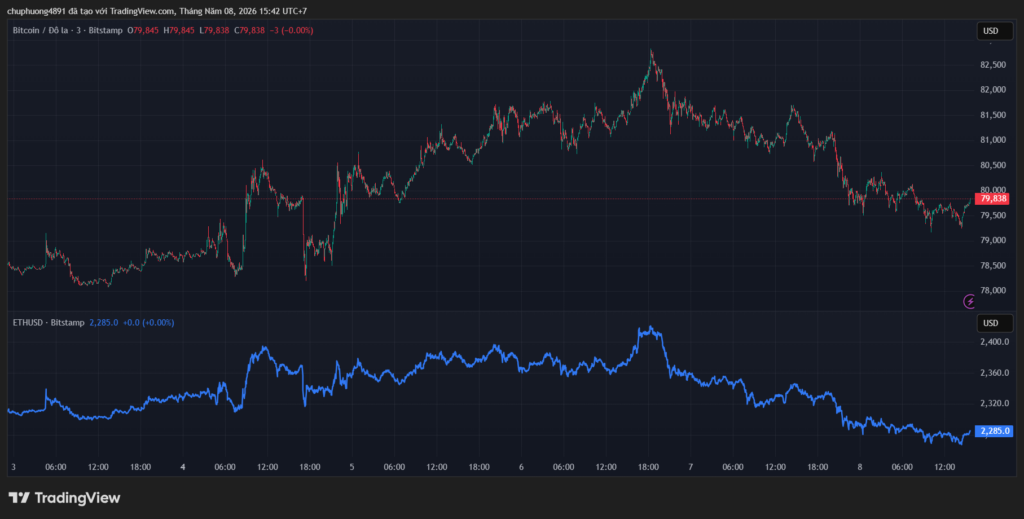The image size is (1024, 519).
Task: Select the Bitcoin / Đô la symbol title
Action: click(x=42, y=30)
